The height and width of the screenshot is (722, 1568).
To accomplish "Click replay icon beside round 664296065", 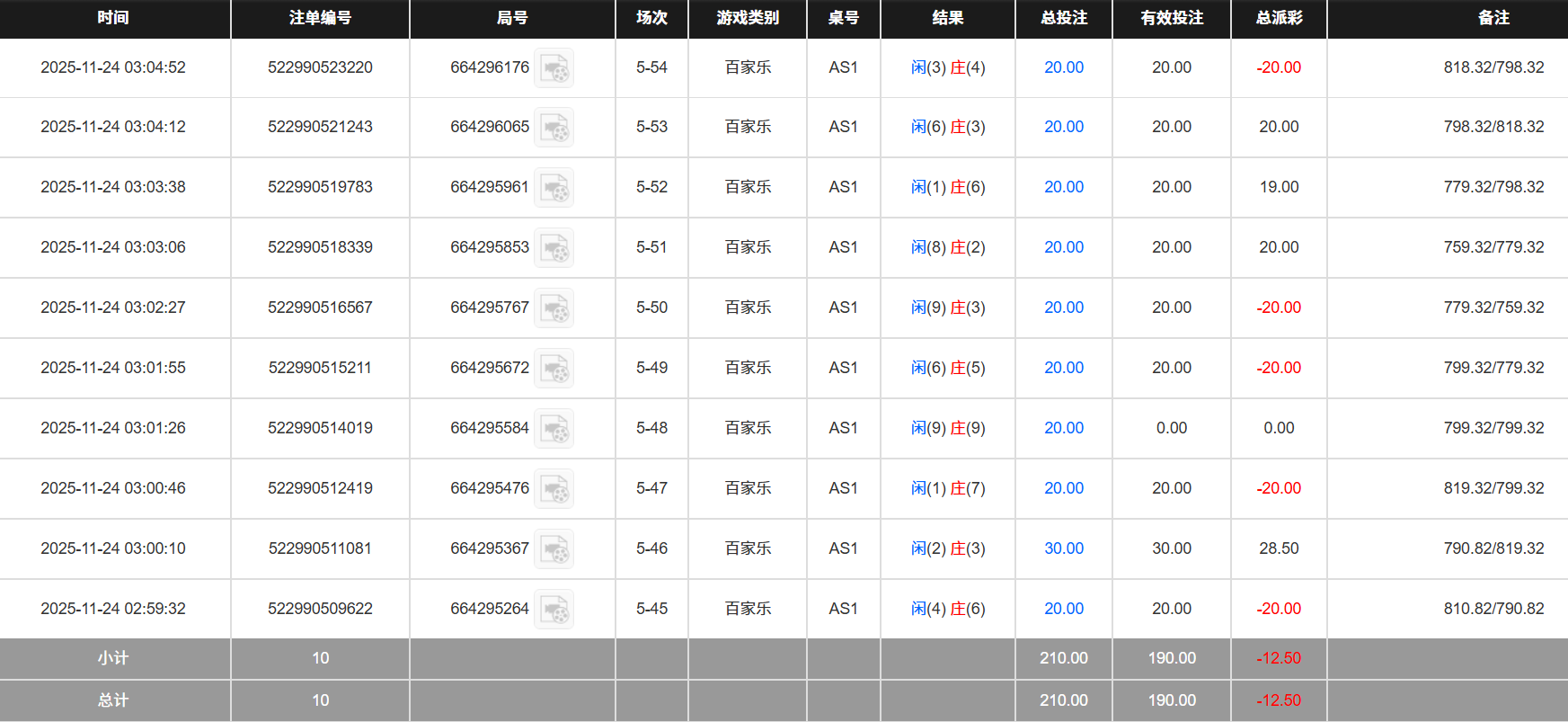I will point(554,128).
